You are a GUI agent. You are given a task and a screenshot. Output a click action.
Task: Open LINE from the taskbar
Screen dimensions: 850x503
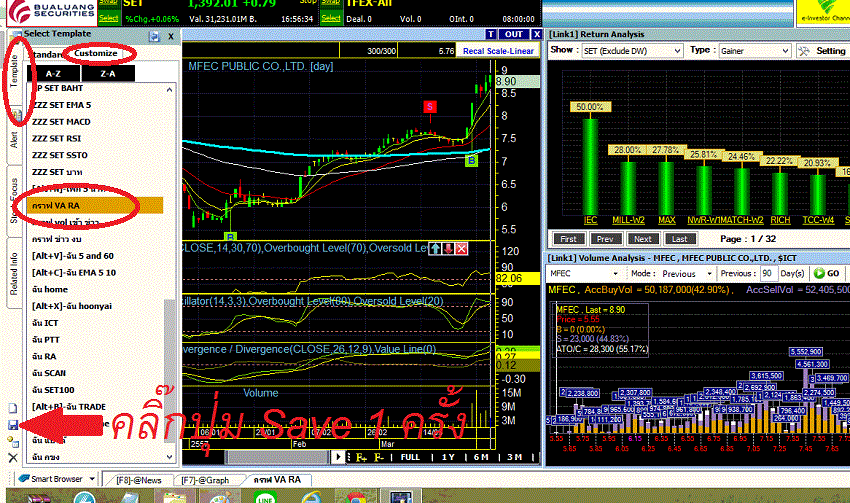tap(265, 497)
